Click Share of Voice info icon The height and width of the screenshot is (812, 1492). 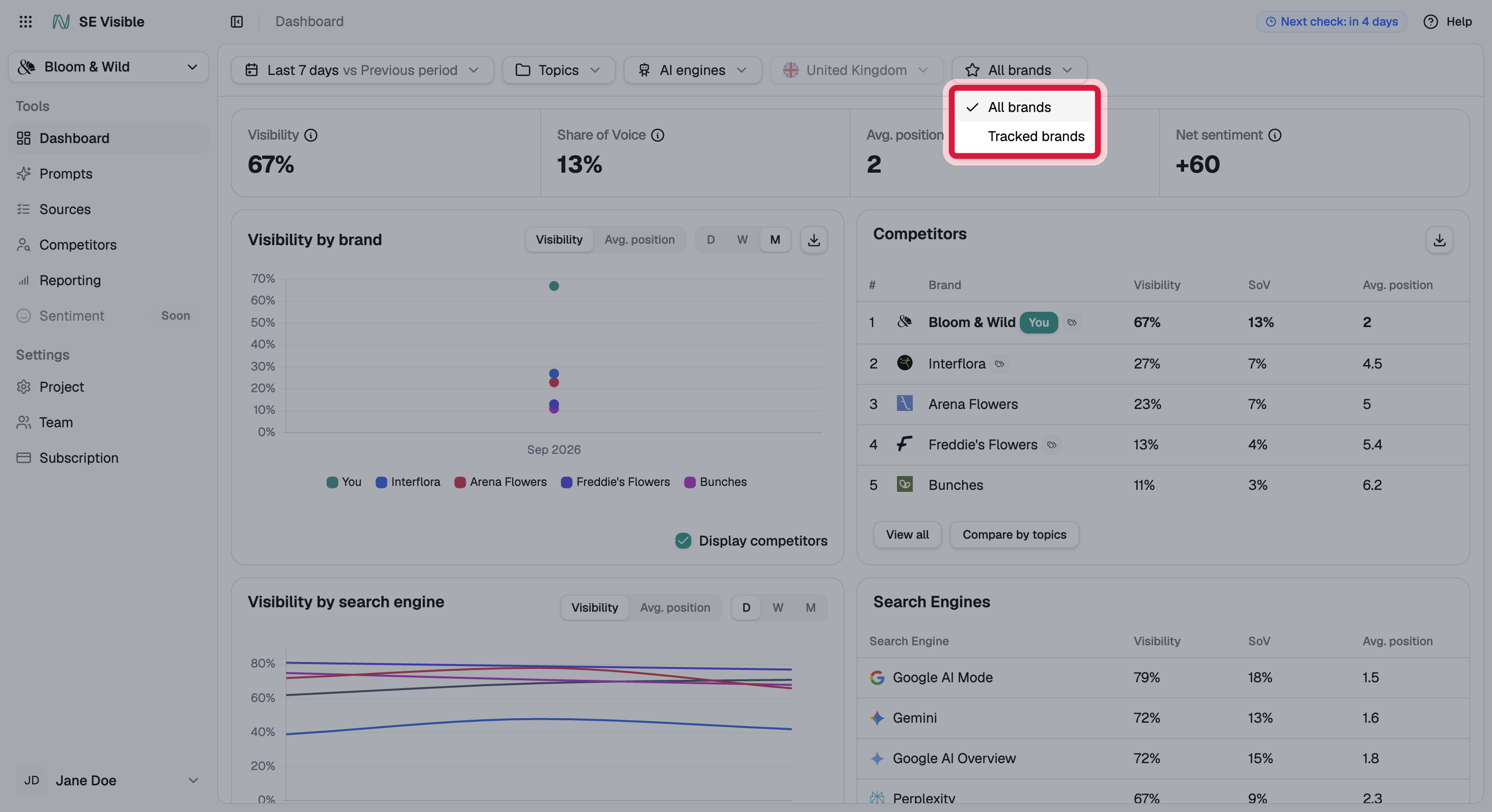[x=657, y=135]
